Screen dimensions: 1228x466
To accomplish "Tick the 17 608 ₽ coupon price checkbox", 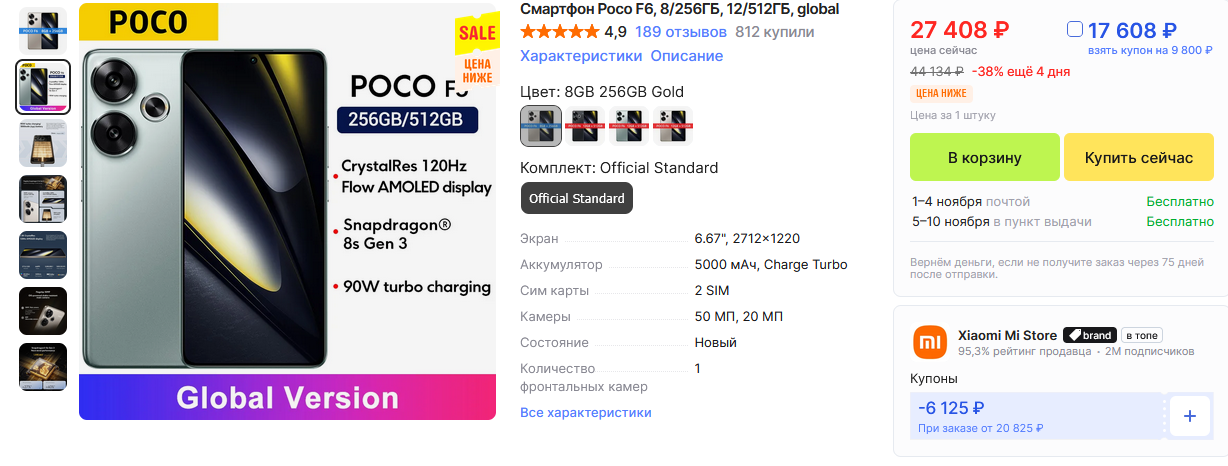I will click(1075, 30).
